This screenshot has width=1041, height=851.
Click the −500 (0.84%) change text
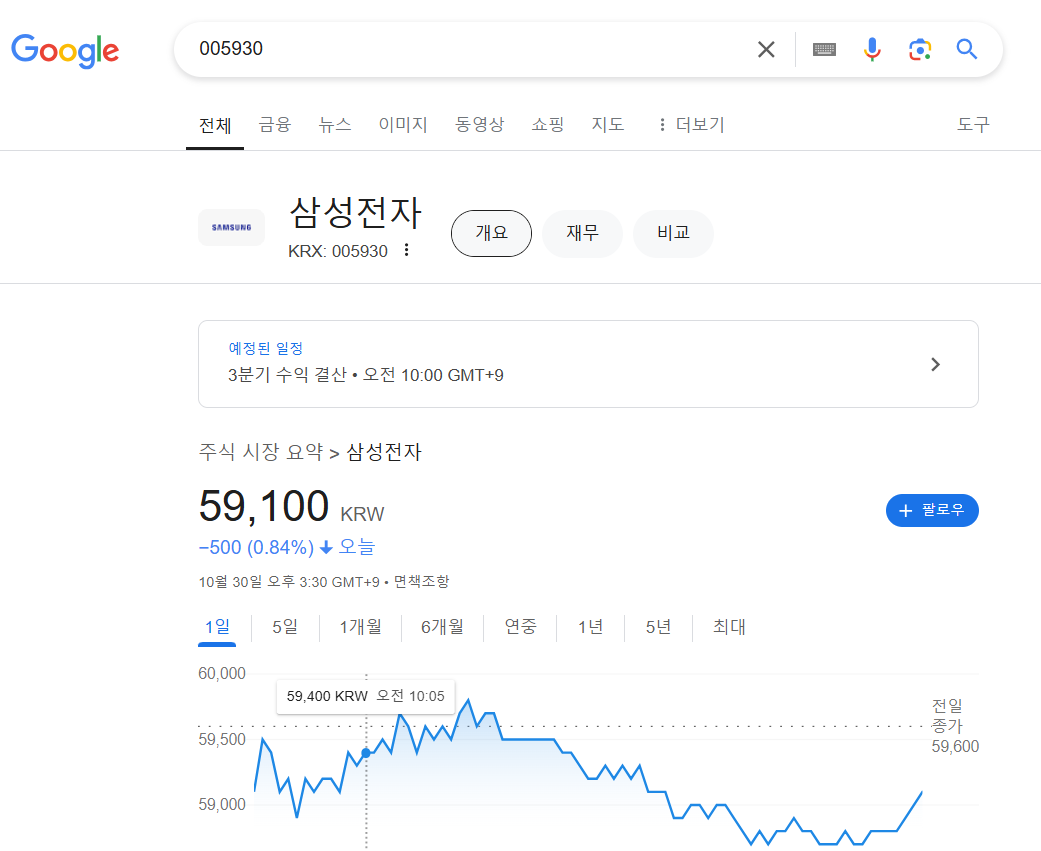tap(256, 547)
